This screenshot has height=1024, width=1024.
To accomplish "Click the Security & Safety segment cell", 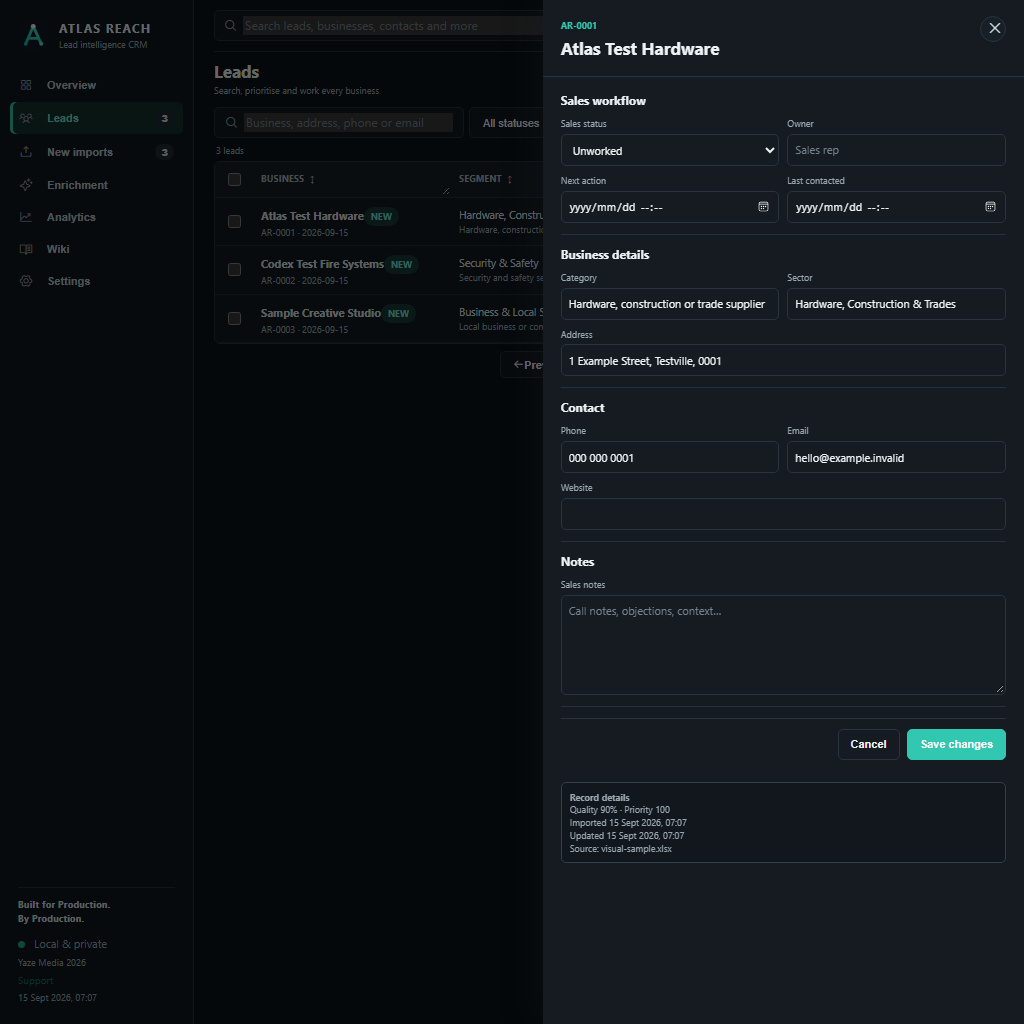I will tap(500, 264).
